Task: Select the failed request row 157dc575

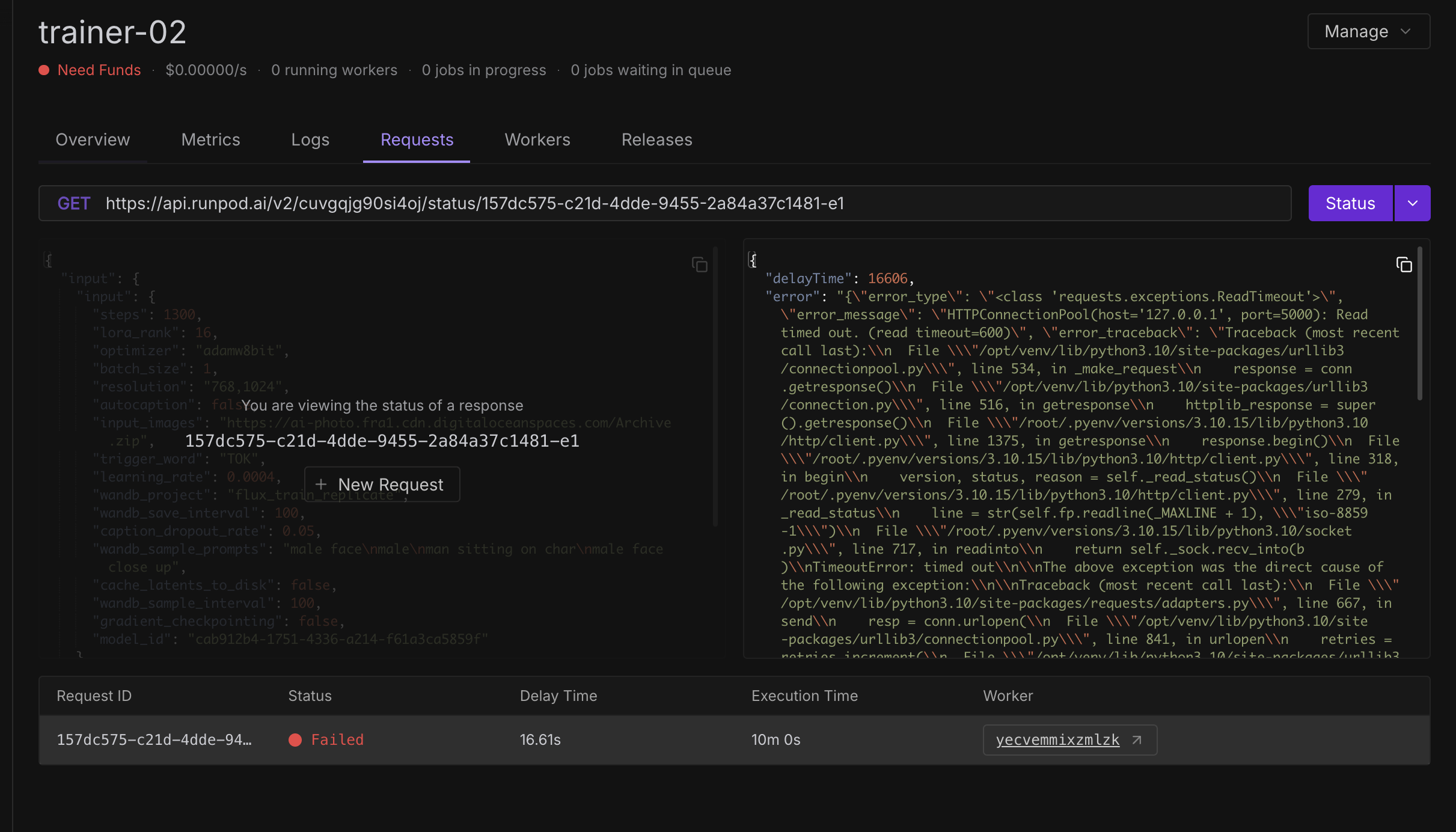Action: pos(154,740)
